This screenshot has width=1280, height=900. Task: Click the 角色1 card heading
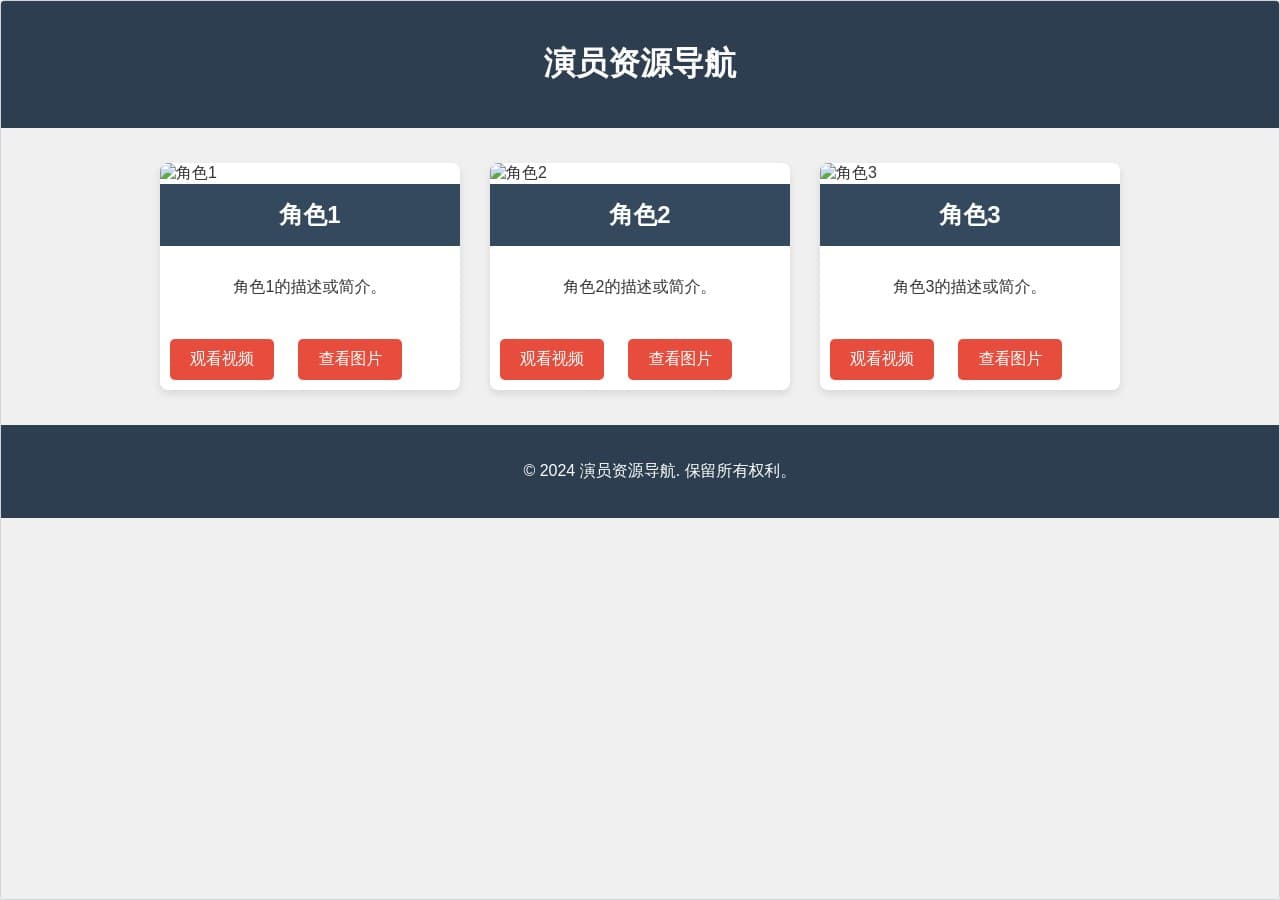point(310,215)
